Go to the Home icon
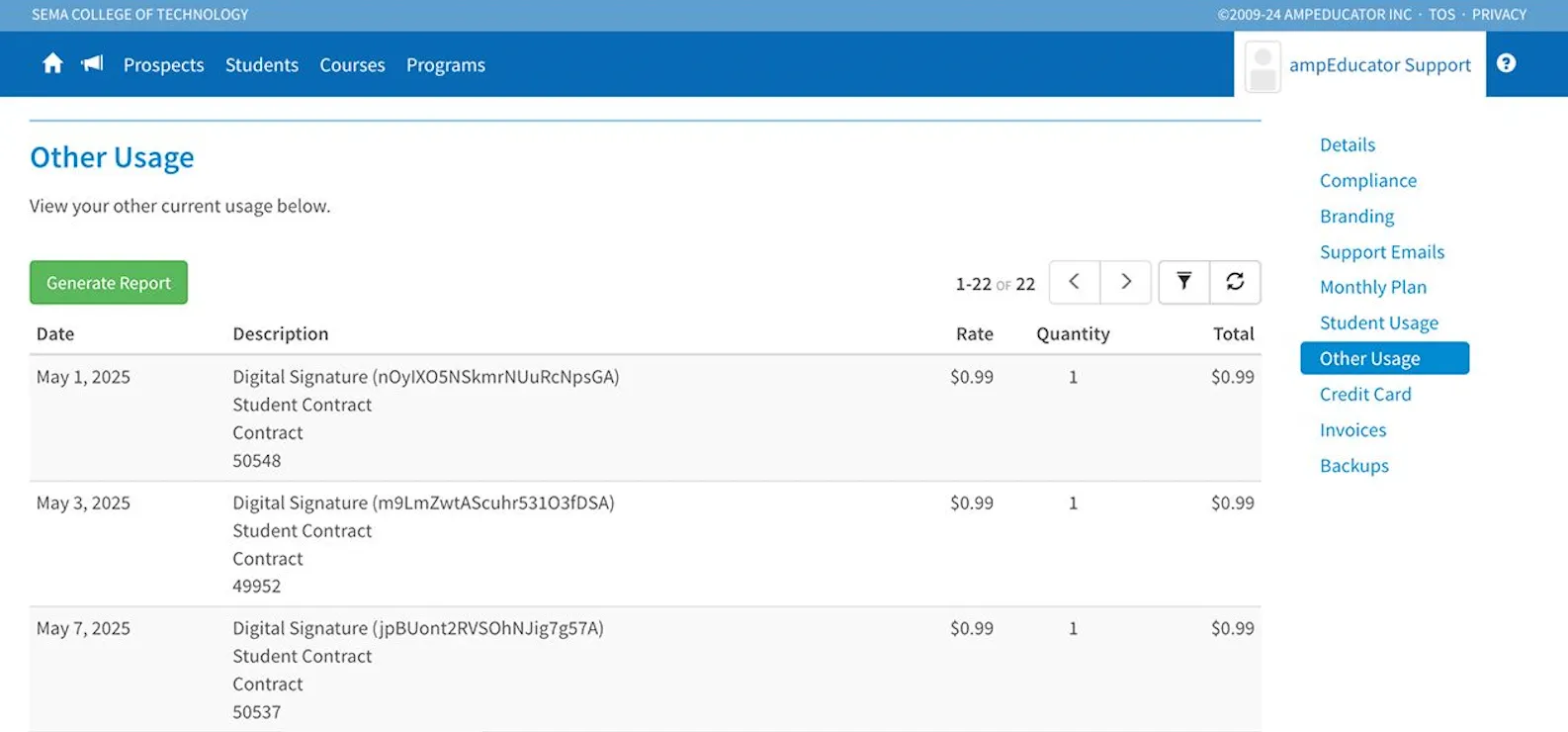The height and width of the screenshot is (732, 1568). tap(52, 64)
